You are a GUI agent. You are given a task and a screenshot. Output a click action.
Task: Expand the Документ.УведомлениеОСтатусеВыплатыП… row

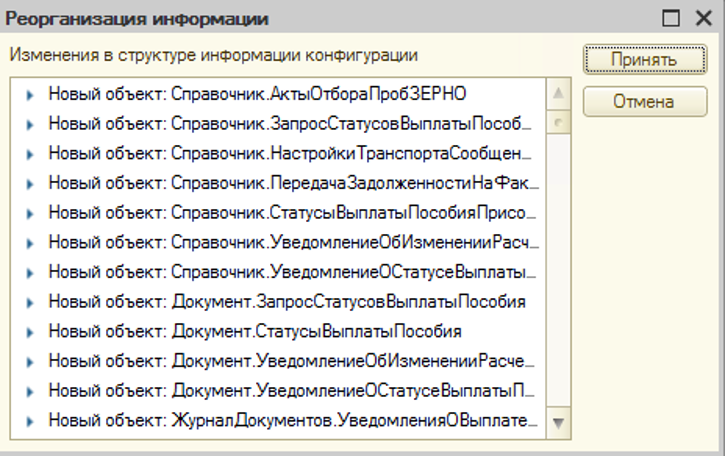(30, 392)
